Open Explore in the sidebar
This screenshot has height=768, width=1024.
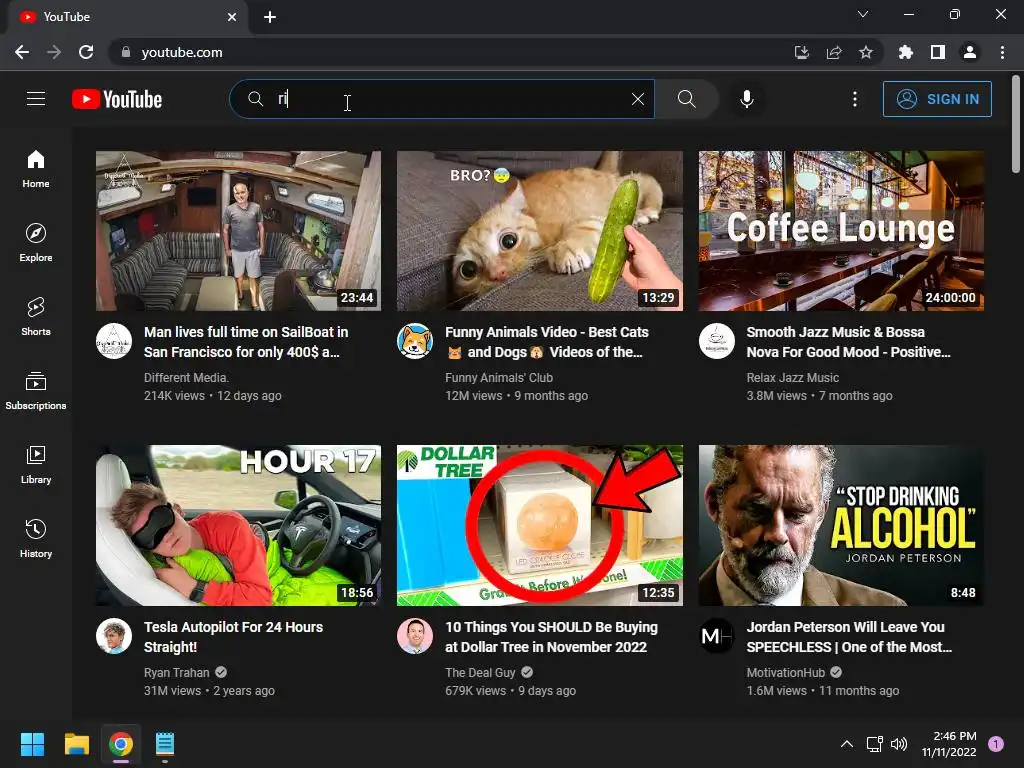36,243
